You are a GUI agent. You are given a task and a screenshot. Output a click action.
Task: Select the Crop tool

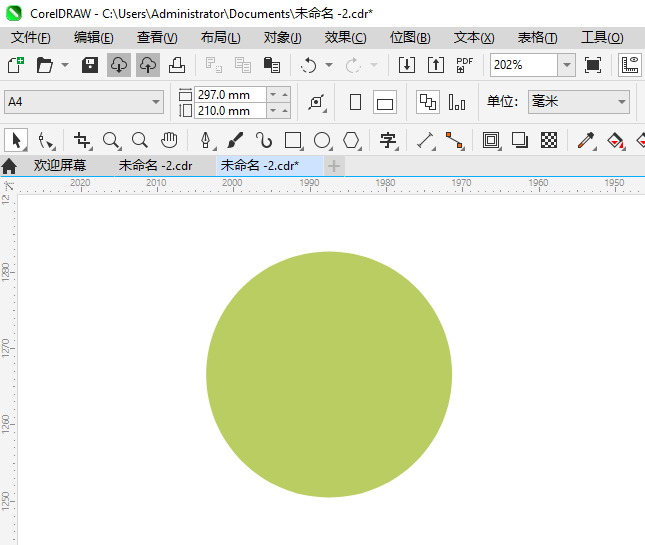point(82,140)
